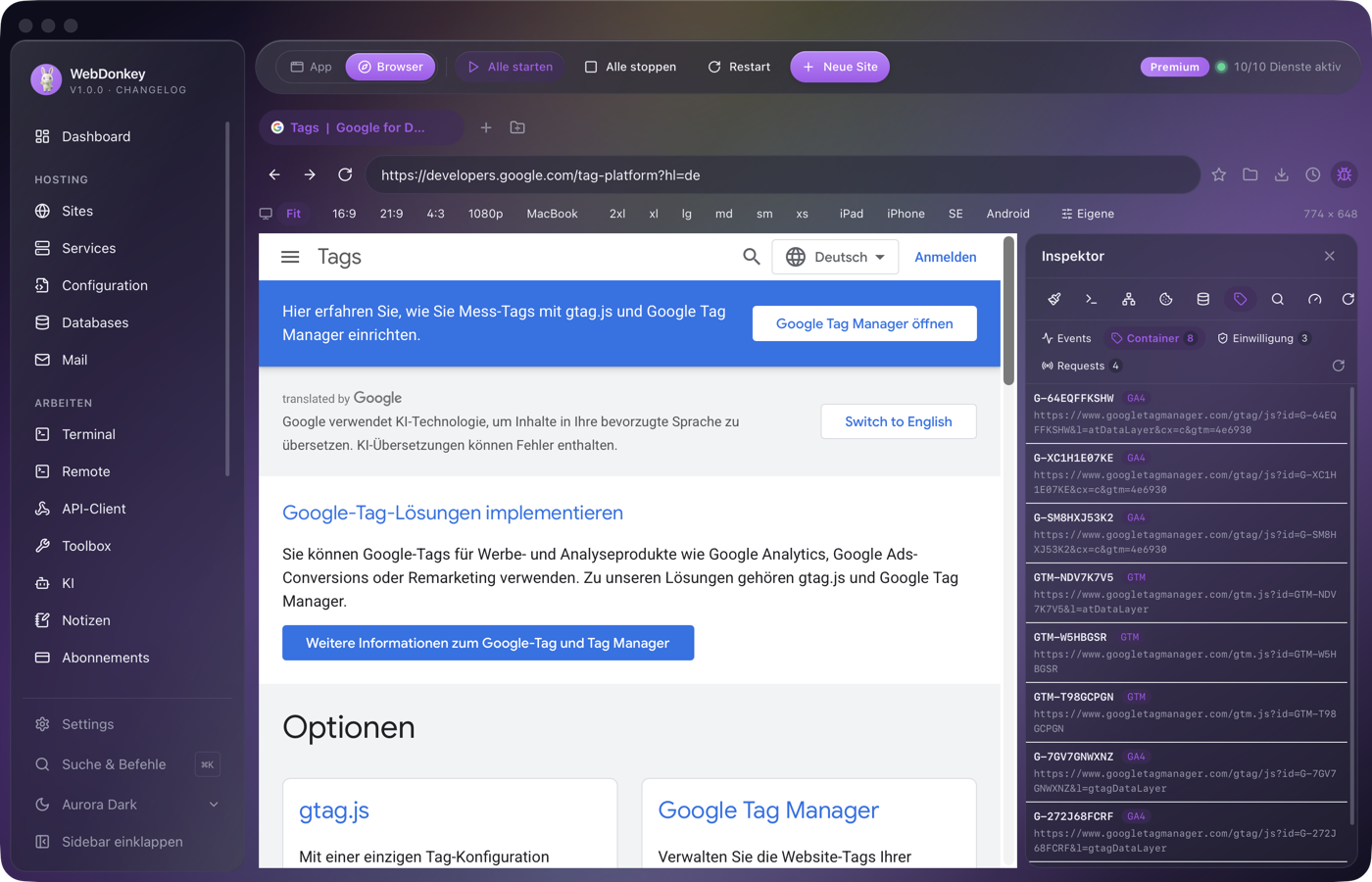Image resolution: width=1372 pixels, height=882 pixels.
Task: Add a new browser tab with plus icon
Action: [x=486, y=127]
